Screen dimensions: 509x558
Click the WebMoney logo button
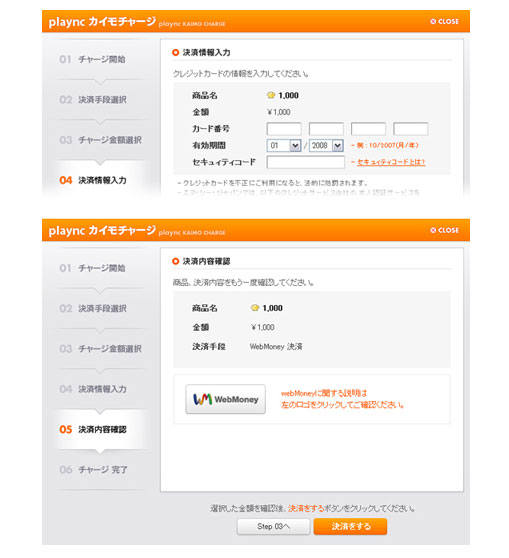[x=225, y=399]
